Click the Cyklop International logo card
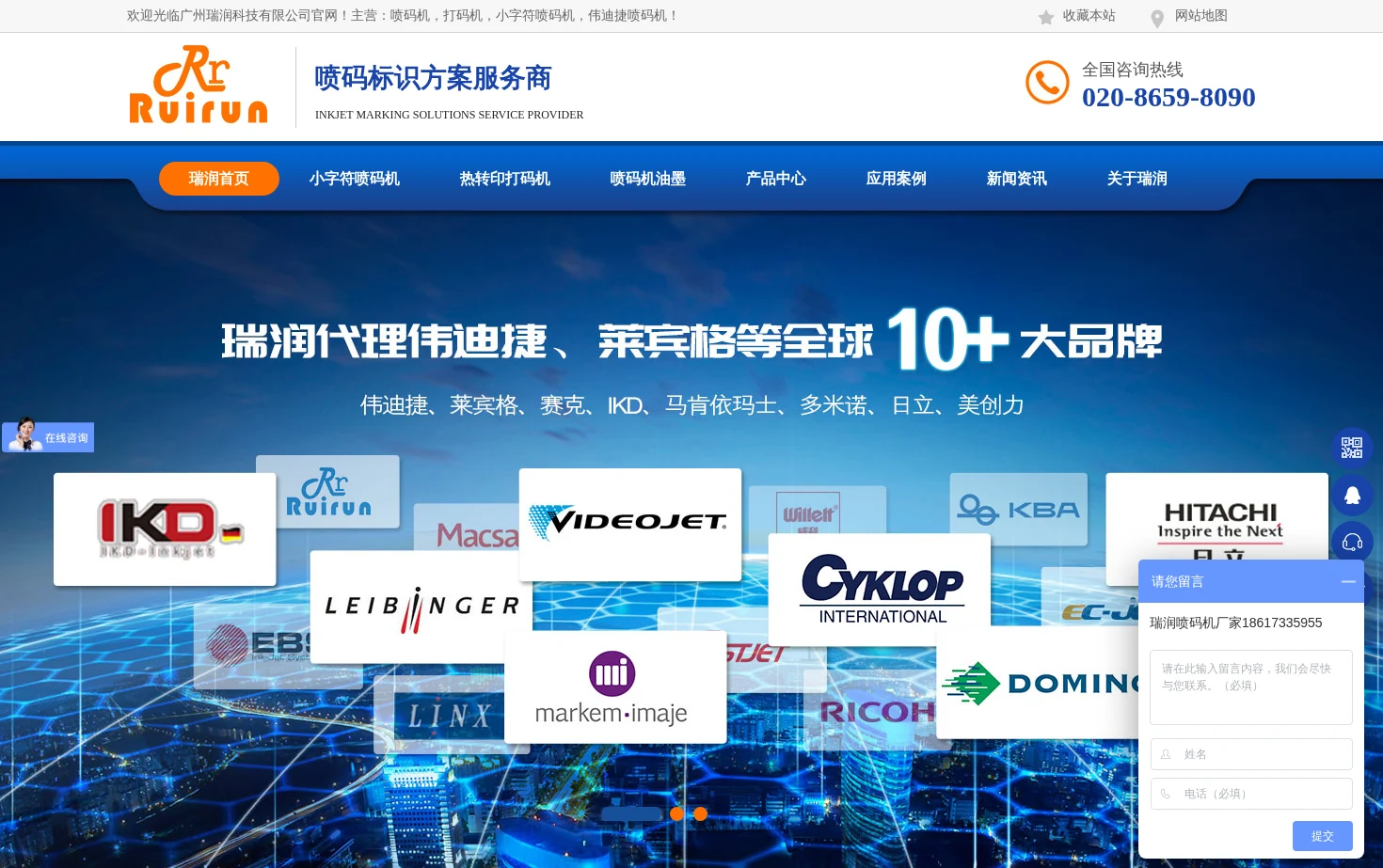 [880, 590]
